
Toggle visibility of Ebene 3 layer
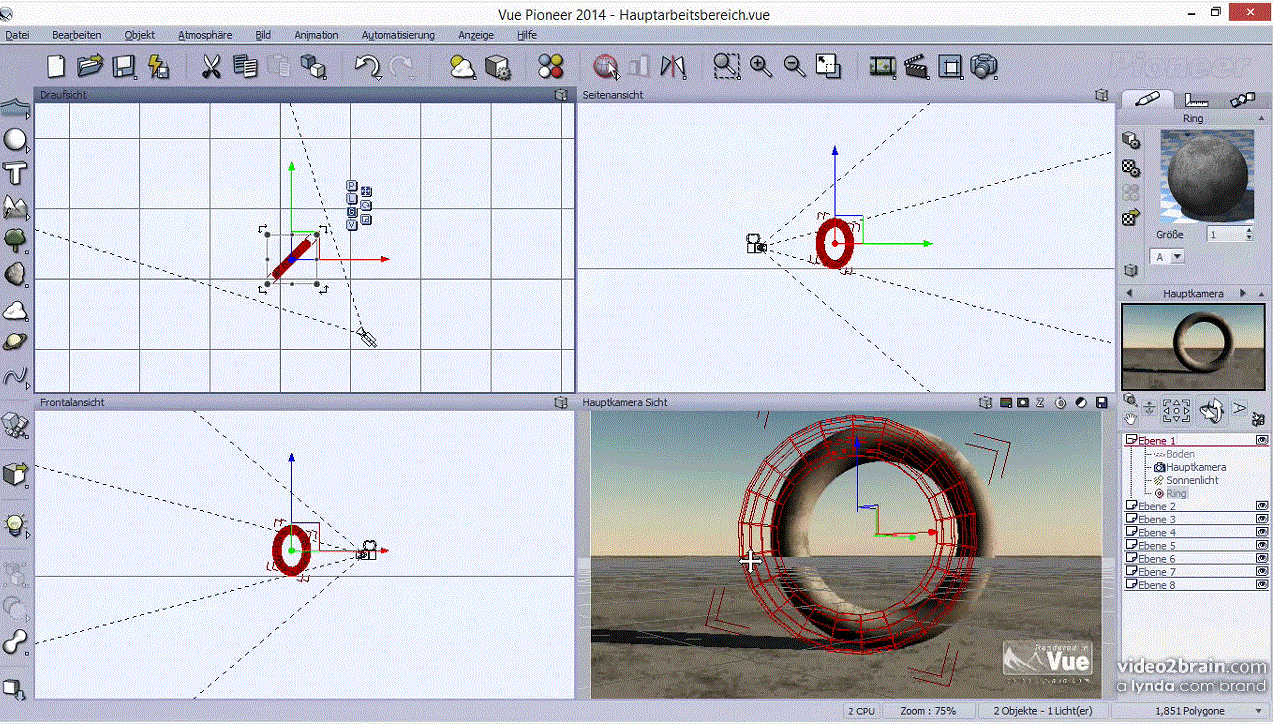(1262, 519)
